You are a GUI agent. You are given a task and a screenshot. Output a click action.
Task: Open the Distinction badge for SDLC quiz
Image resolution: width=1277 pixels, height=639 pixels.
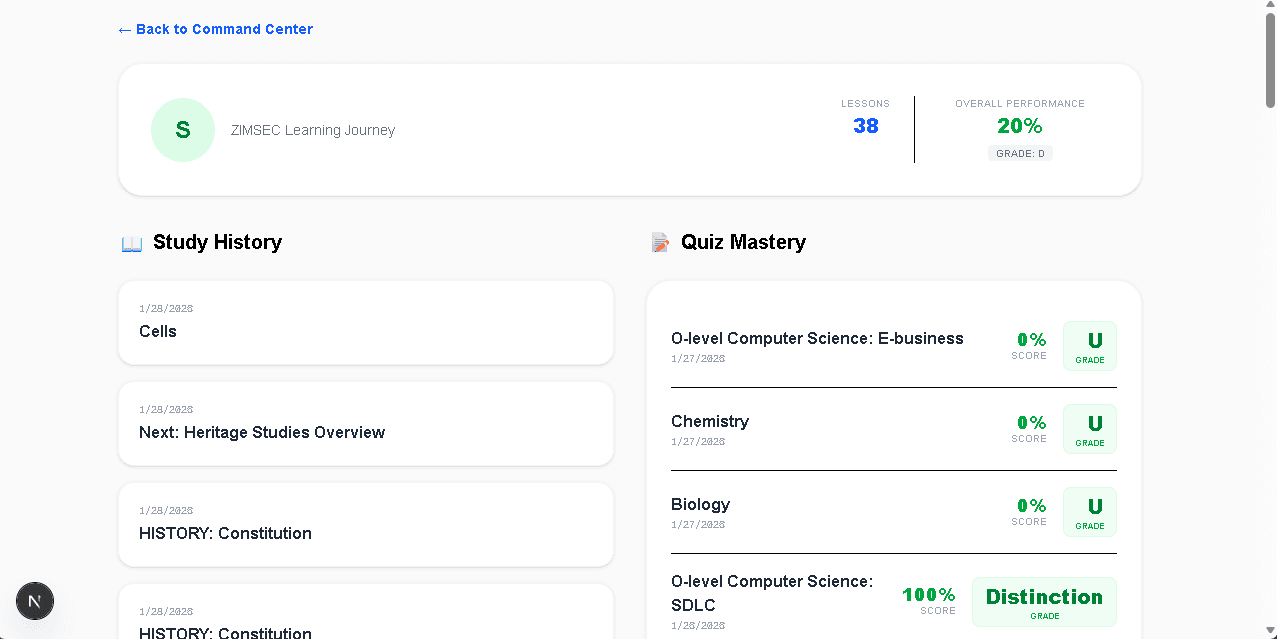pos(1043,601)
